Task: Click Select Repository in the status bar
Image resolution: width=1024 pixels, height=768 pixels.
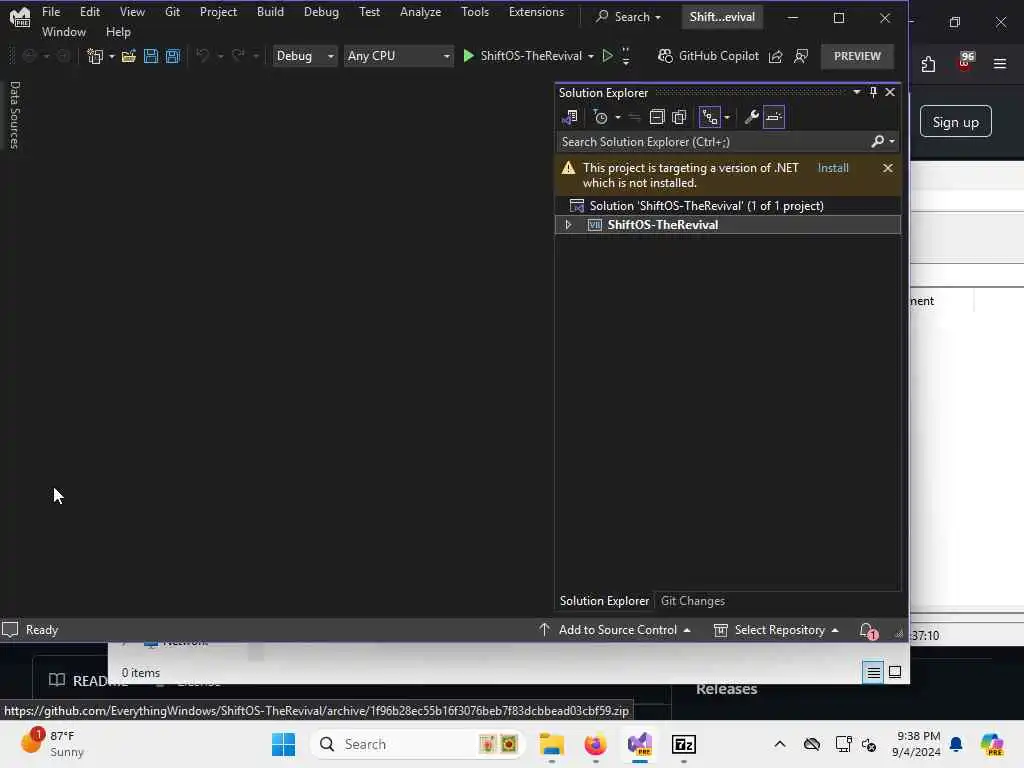Action: coord(776,630)
